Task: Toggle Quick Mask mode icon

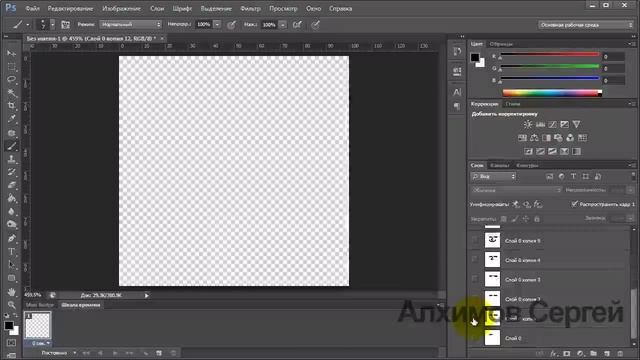Action: tap(11, 343)
